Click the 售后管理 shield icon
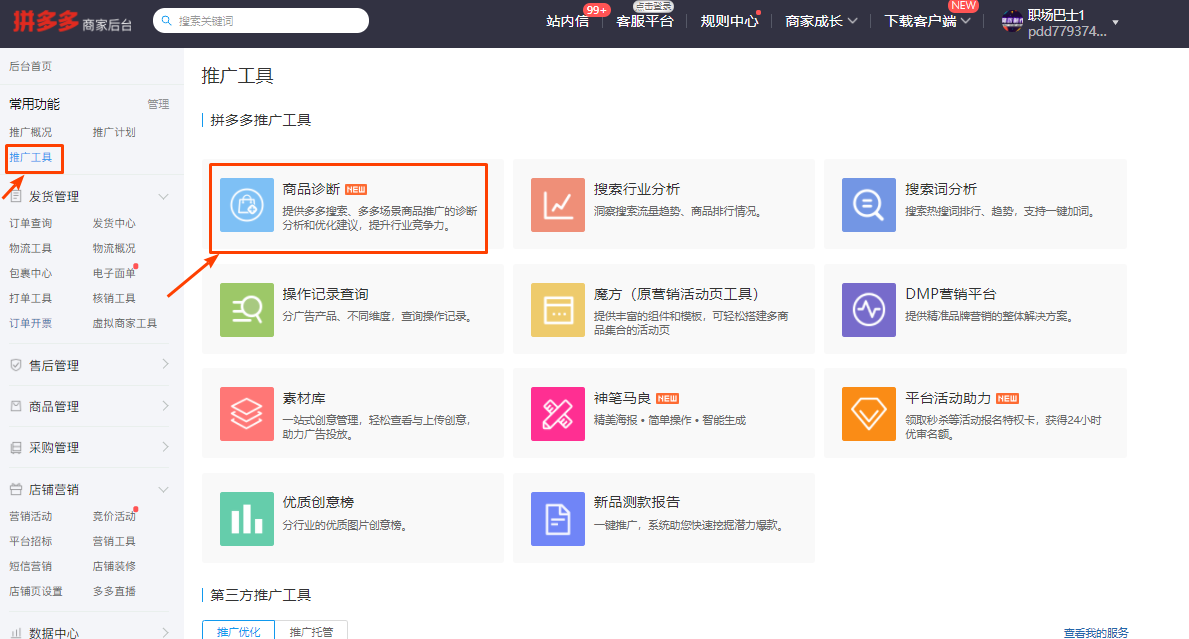1189x639 pixels. (x=16, y=365)
